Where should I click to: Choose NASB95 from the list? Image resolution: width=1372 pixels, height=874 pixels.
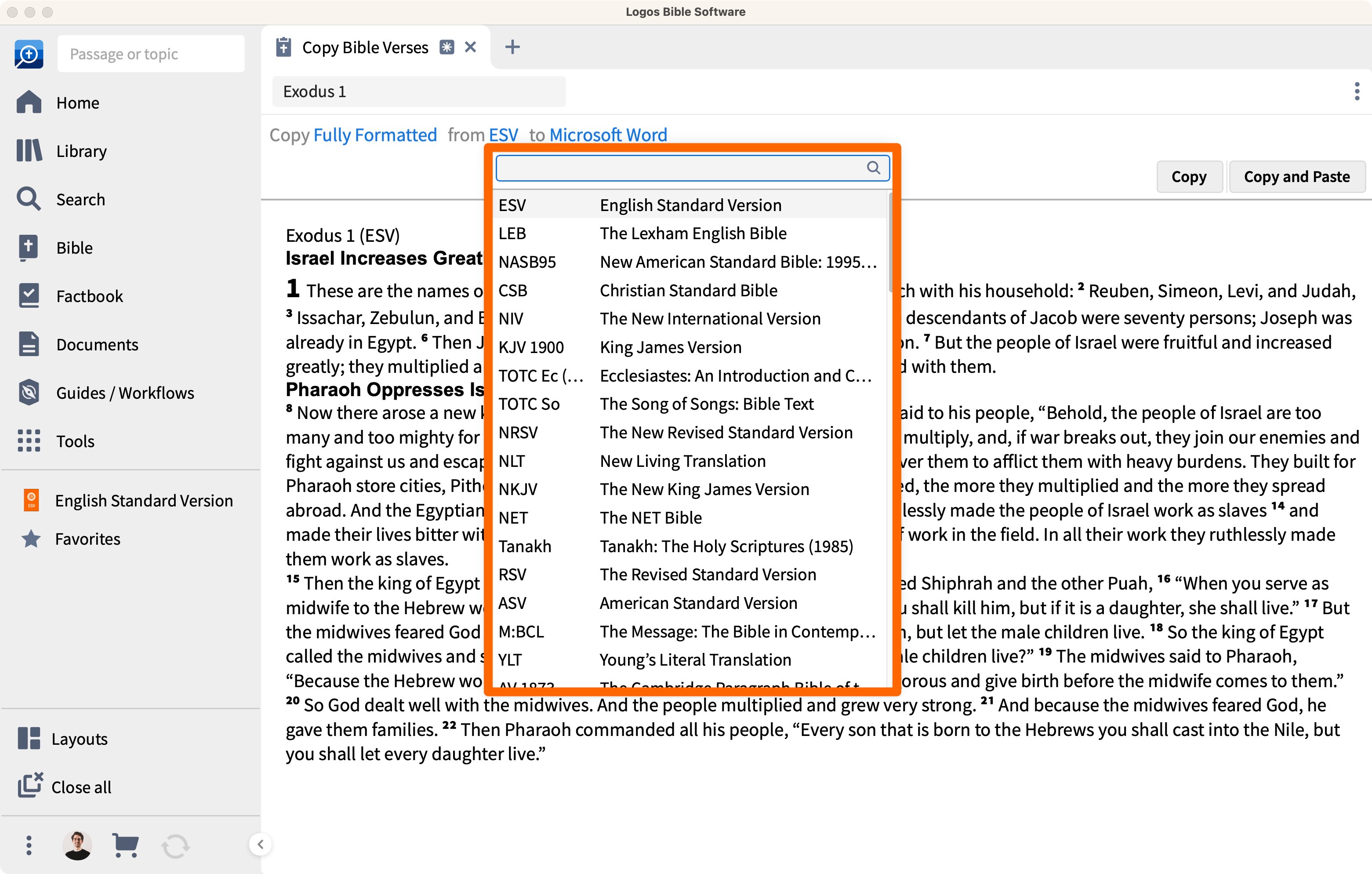coord(690,262)
